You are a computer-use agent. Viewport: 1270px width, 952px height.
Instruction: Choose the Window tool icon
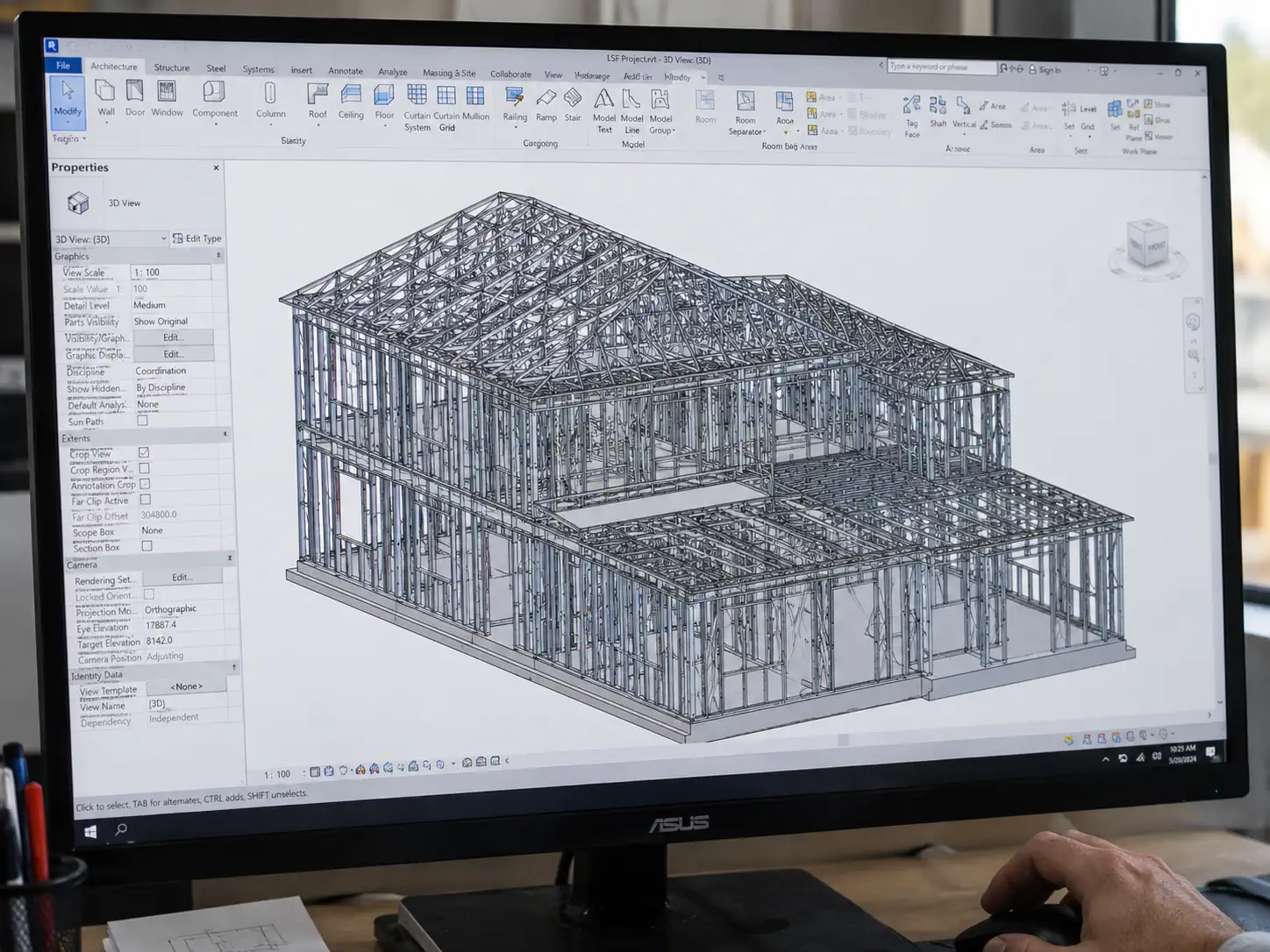tap(167, 98)
